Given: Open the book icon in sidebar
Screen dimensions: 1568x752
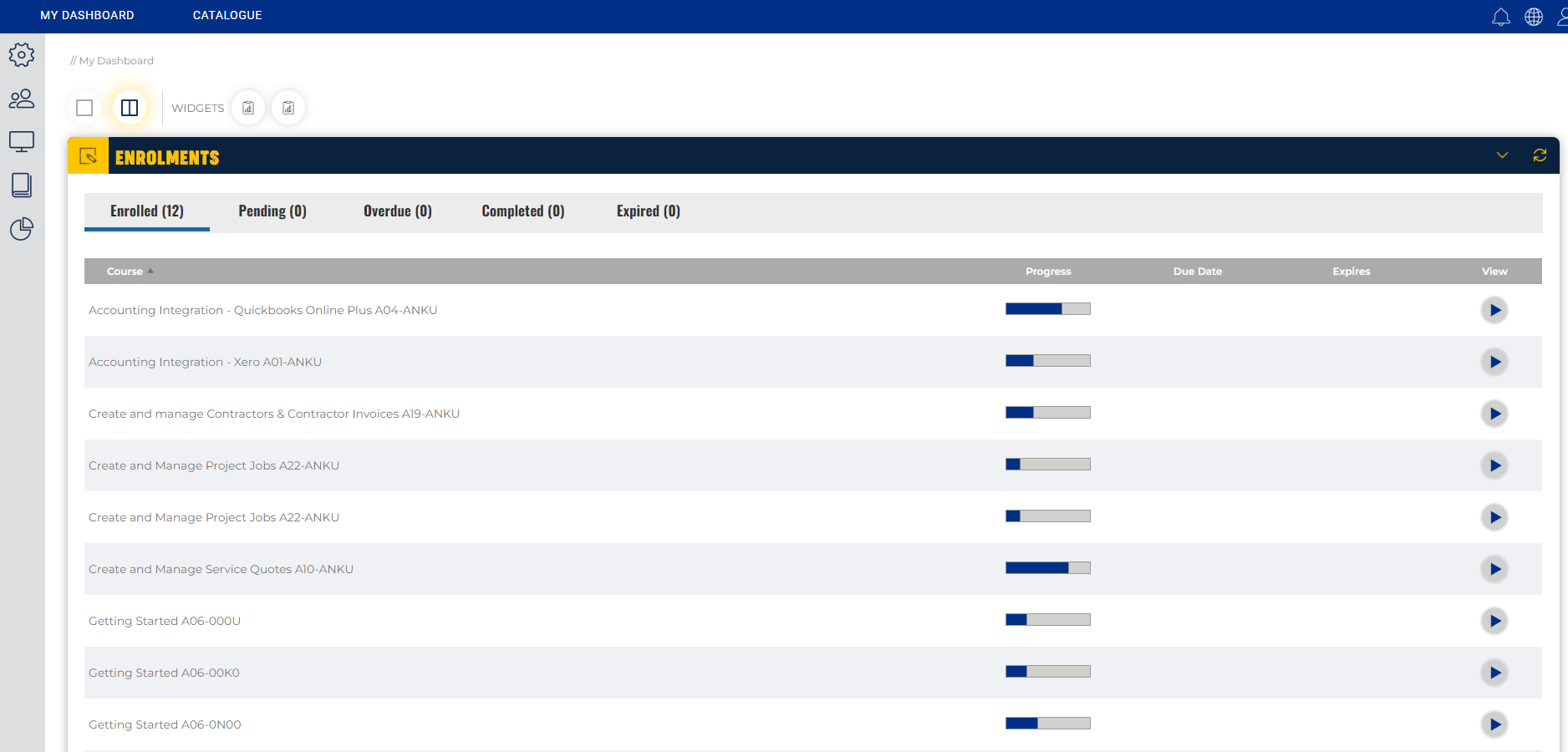Looking at the screenshot, I should click(22, 185).
